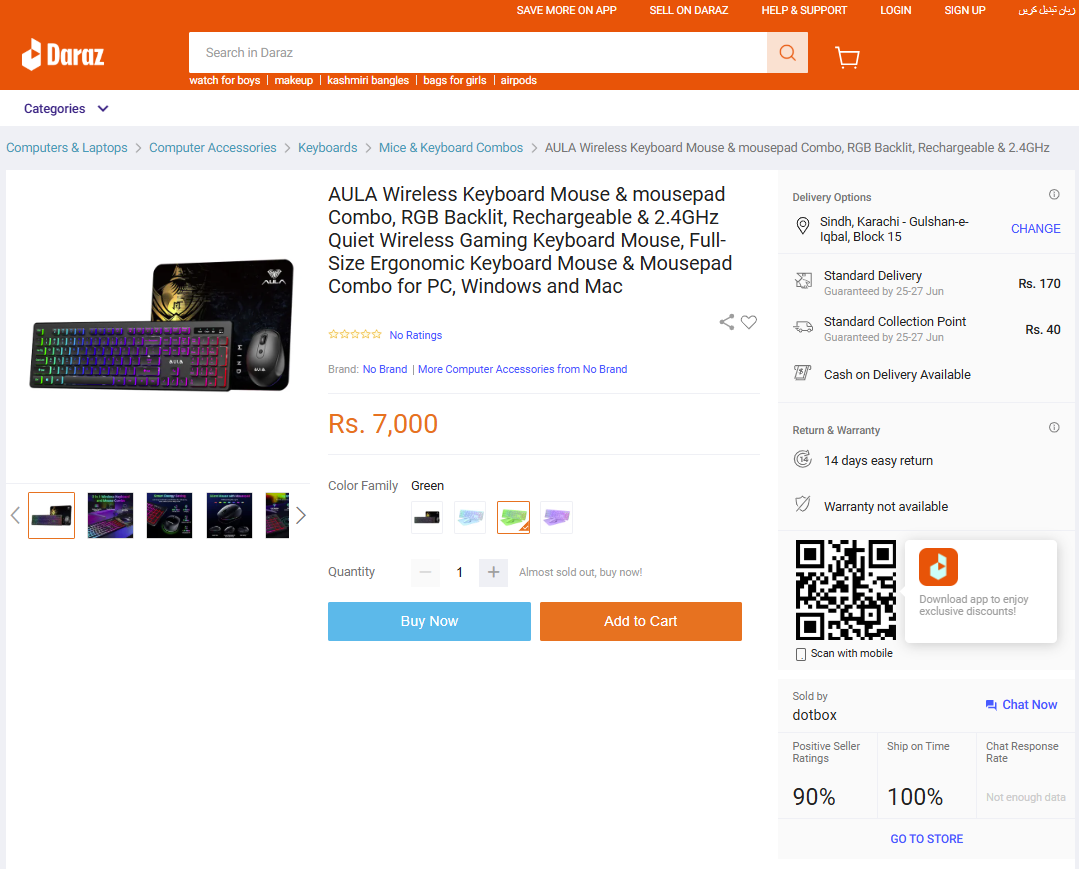Click 'airpods' search suggestion

(x=518, y=81)
